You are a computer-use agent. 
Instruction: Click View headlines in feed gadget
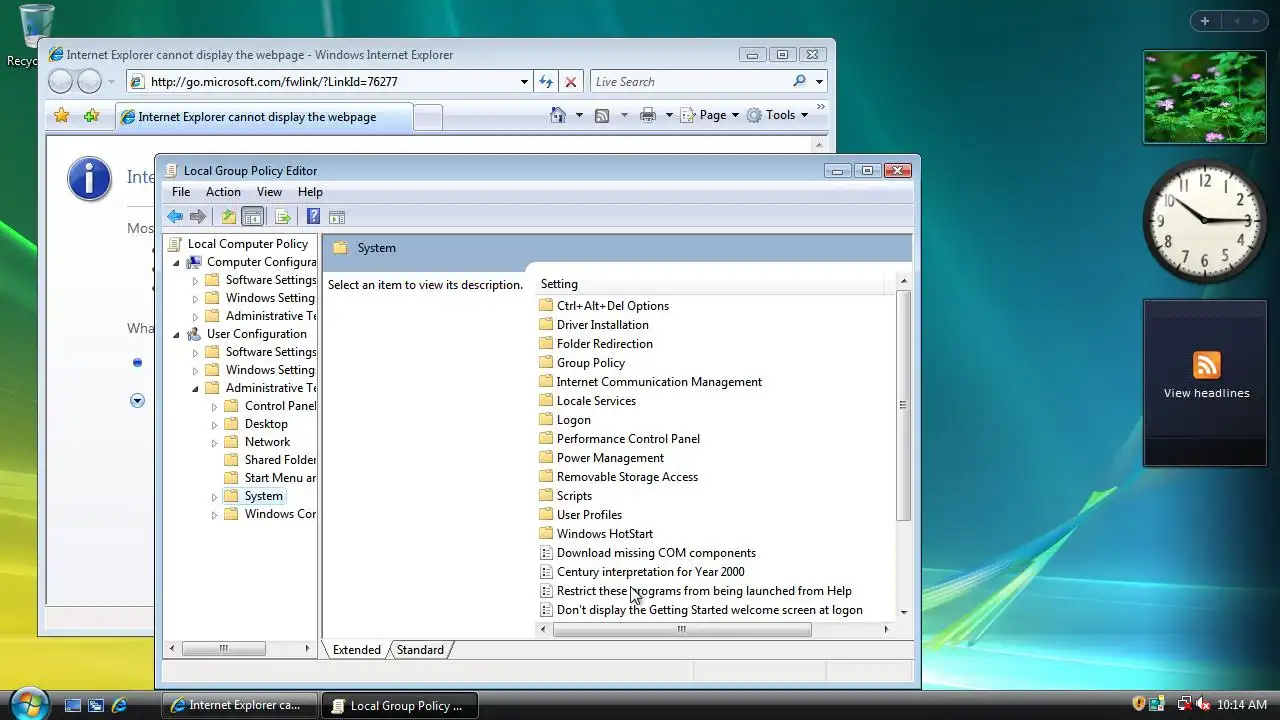tap(1206, 393)
